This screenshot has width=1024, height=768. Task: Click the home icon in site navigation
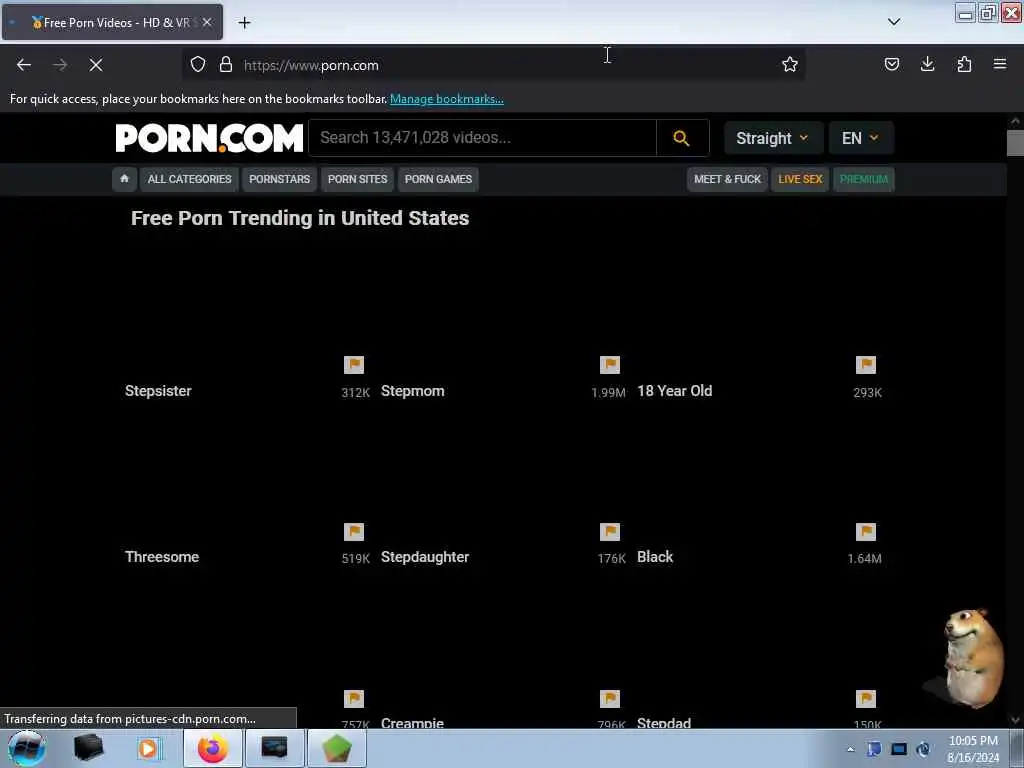pyautogui.click(x=124, y=179)
